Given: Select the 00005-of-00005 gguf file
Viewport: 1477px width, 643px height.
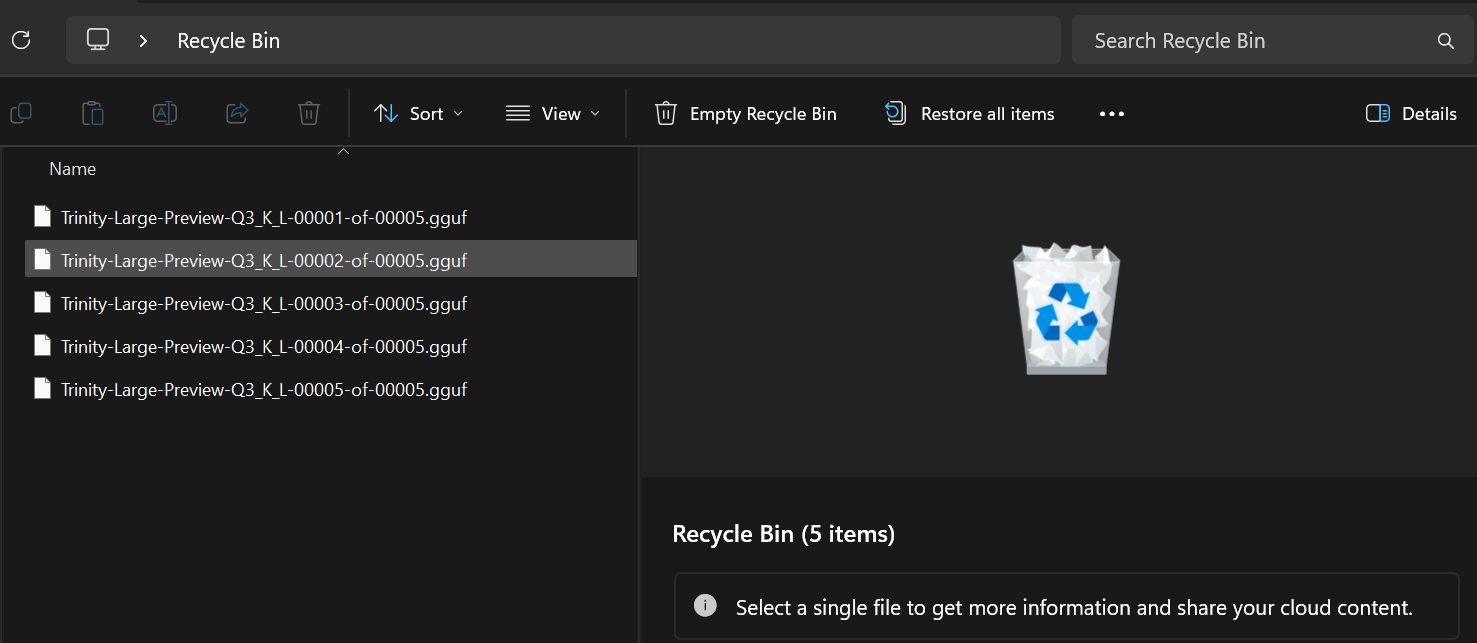Looking at the screenshot, I should coord(264,389).
